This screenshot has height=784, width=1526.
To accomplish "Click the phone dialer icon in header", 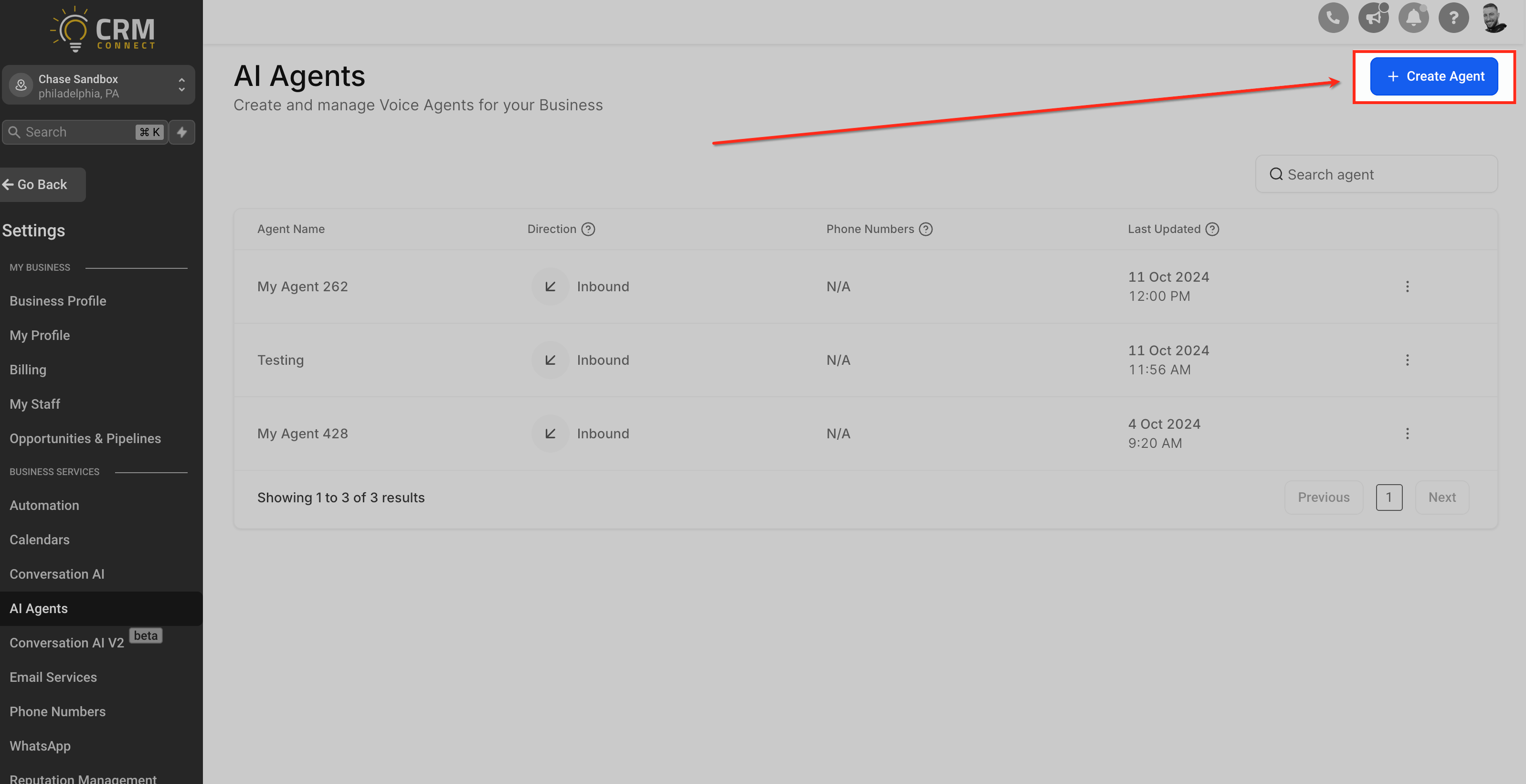I will coord(1333,18).
